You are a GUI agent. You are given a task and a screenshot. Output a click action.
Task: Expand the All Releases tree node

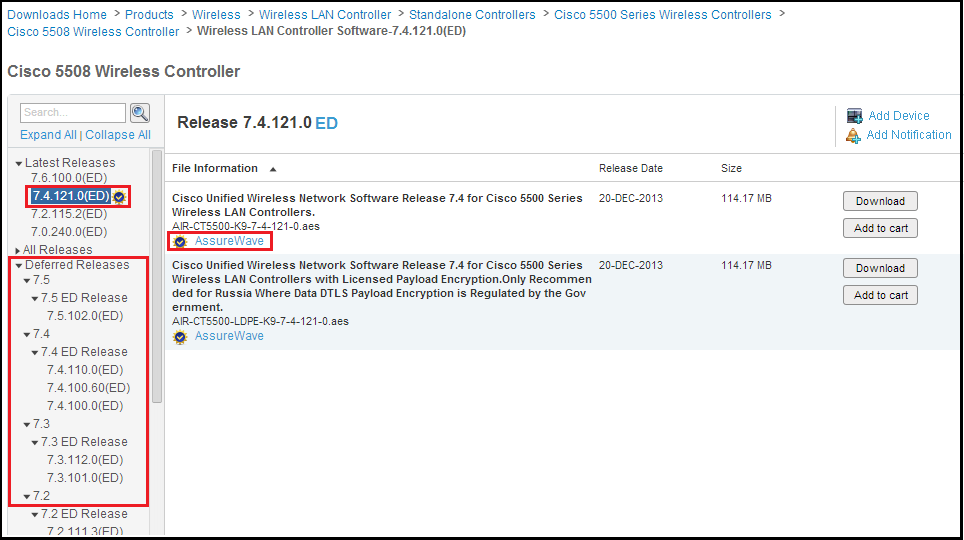[18, 250]
